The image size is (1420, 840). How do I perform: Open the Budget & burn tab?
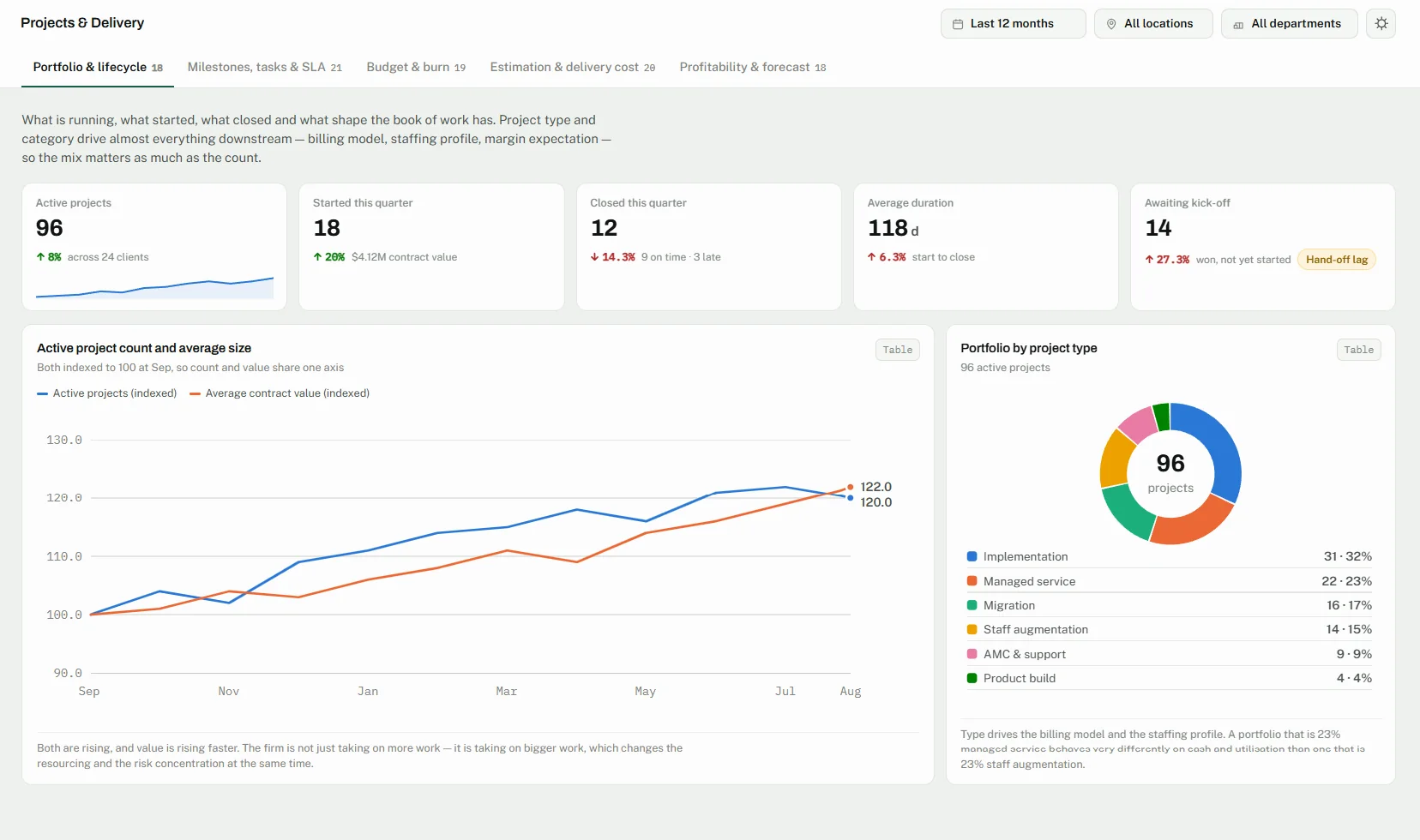click(416, 67)
